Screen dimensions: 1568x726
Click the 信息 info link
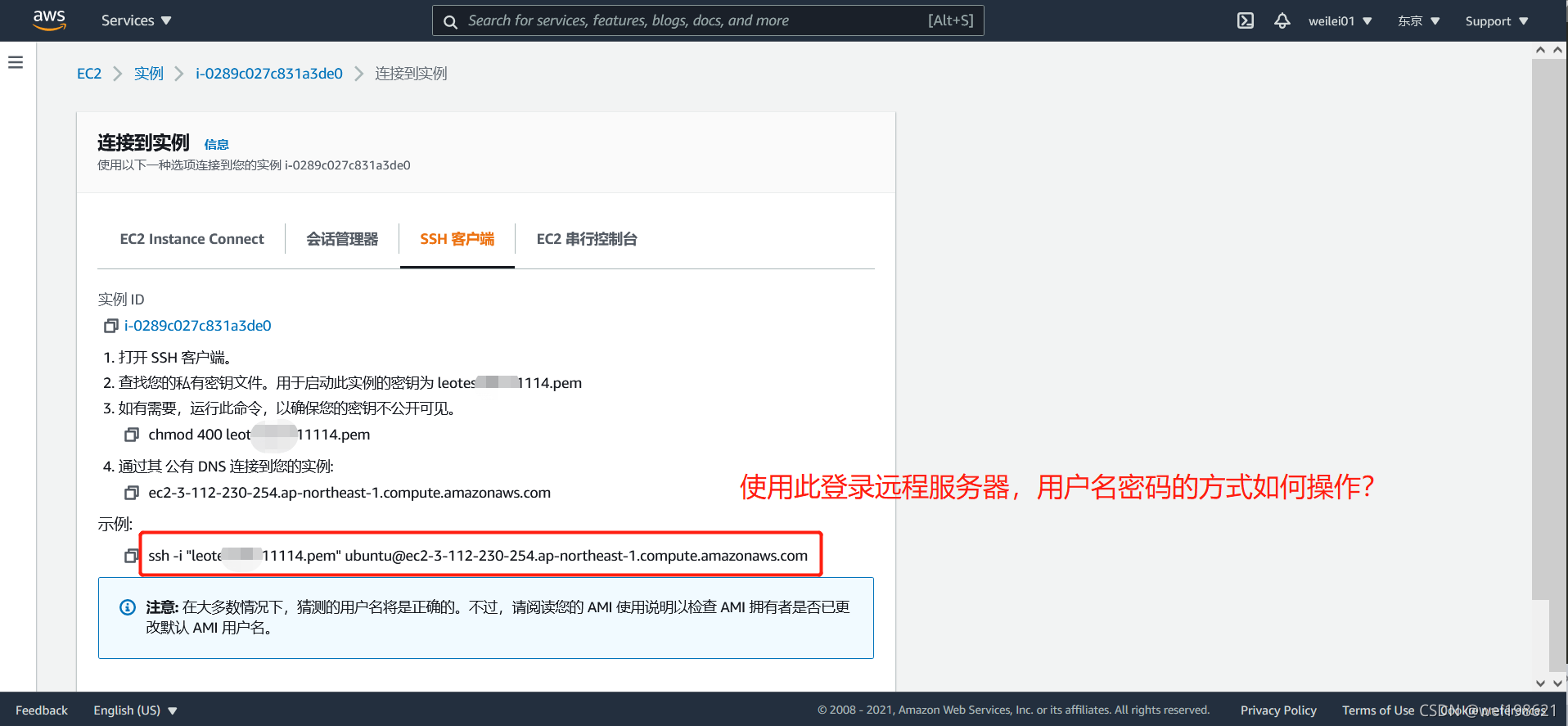[216, 144]
